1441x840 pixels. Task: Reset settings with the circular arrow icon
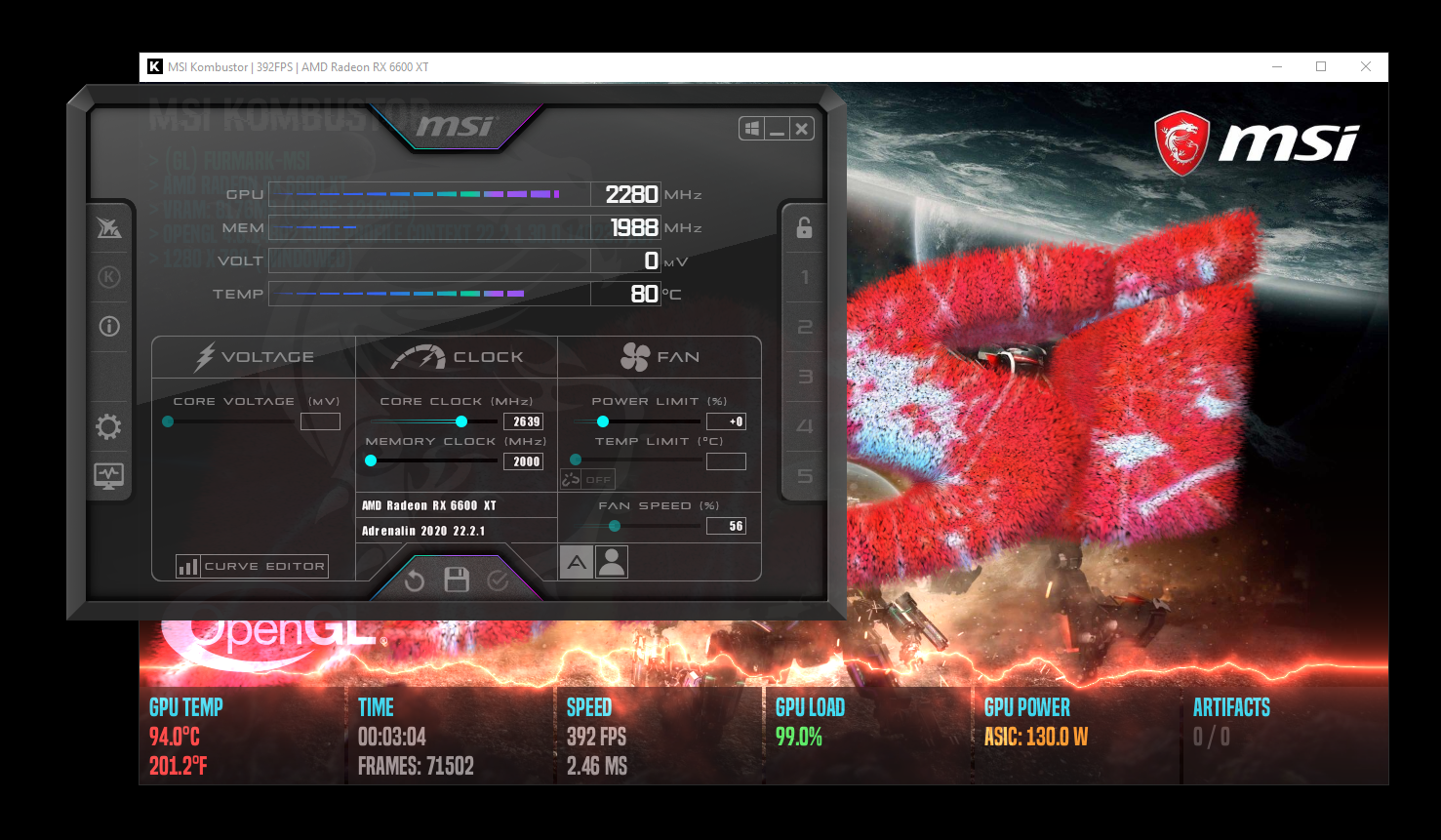(415, 581)
